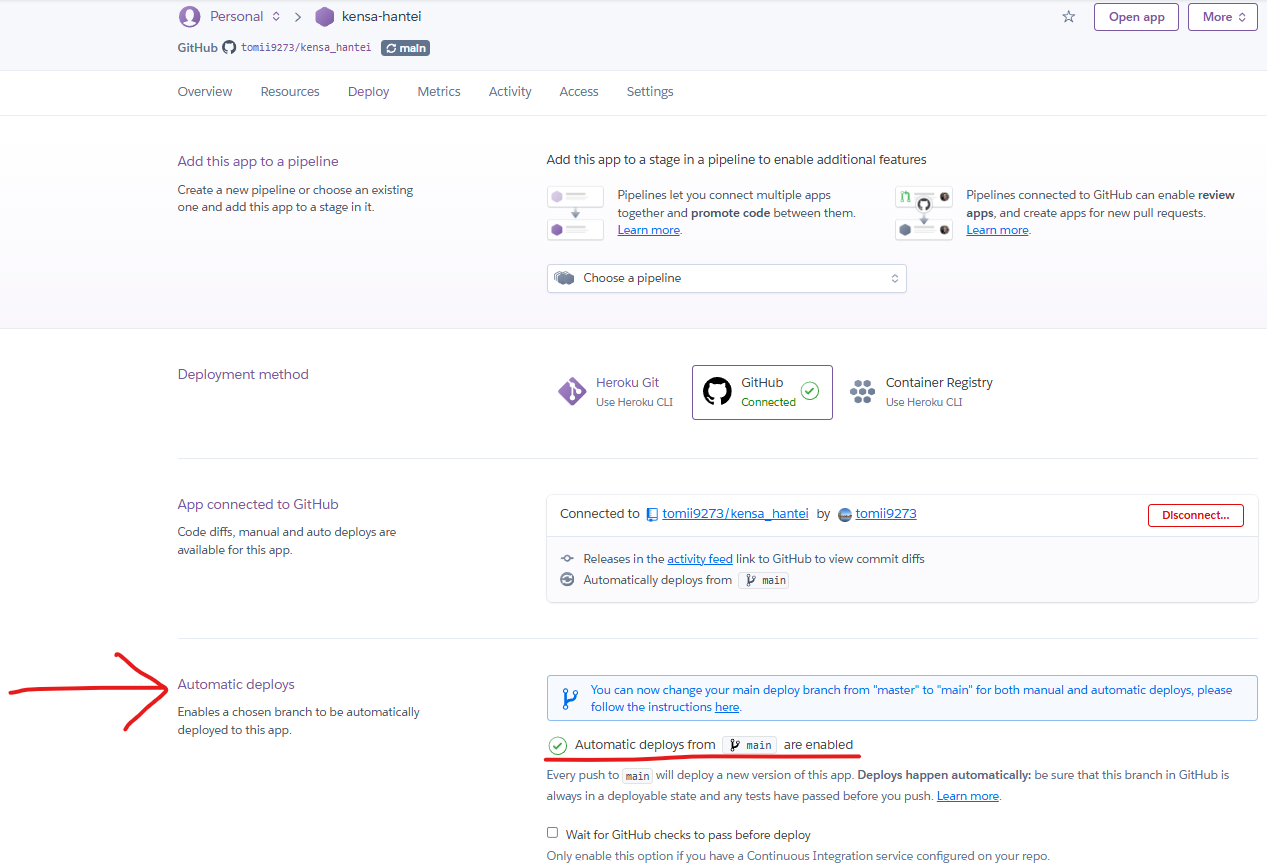Click the 'main' branch label in connected box
1267x868 pixels.
click(764, 580)
